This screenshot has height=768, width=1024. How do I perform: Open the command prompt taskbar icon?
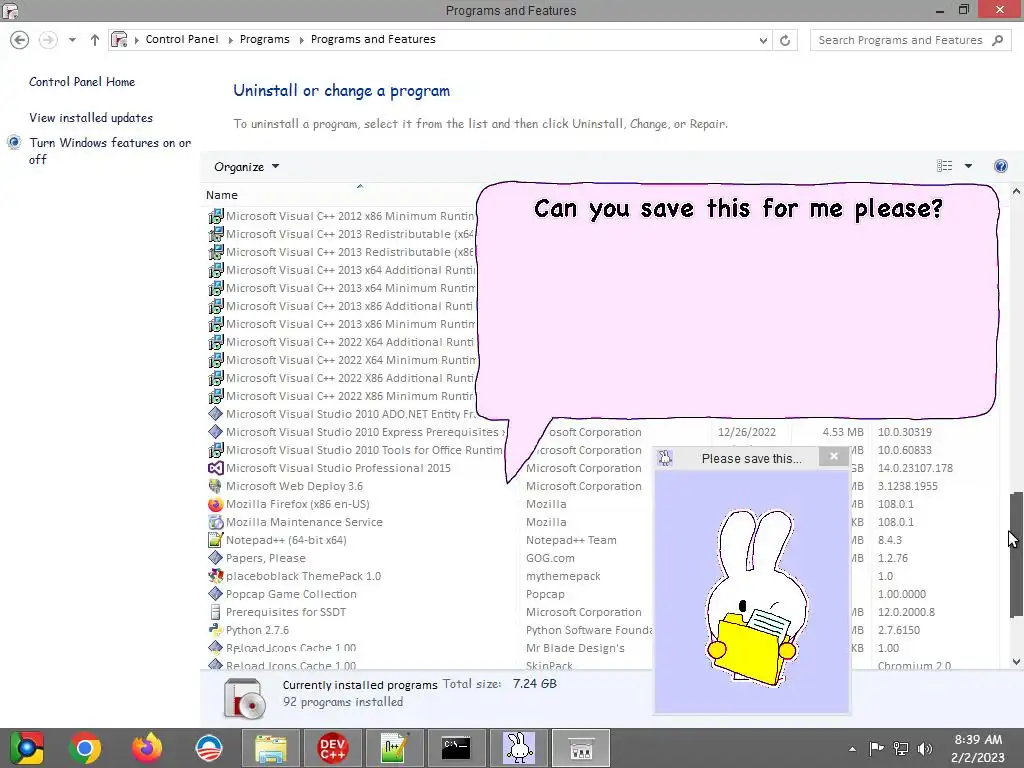click(456, 748)
